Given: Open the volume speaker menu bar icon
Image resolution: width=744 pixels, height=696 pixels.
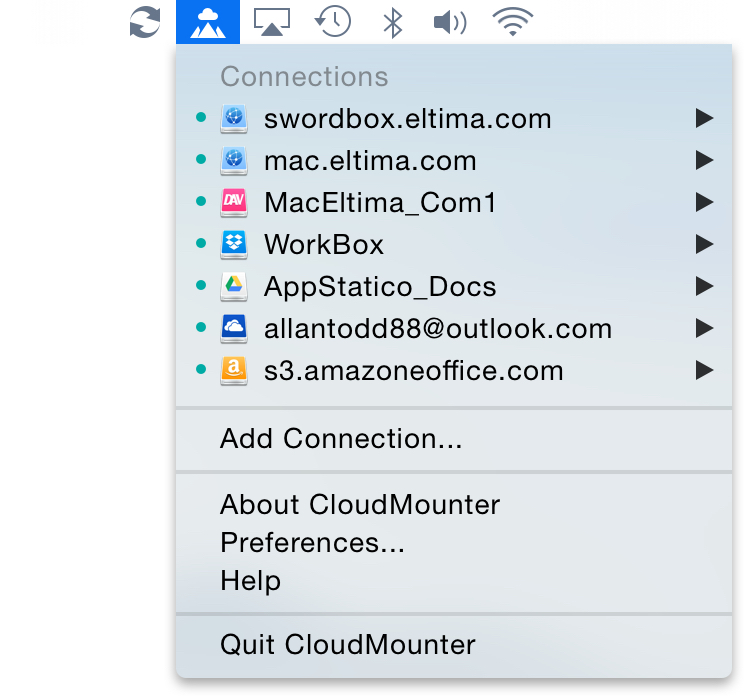Looking at the screenshot, I should pyautogui.click(x=450, y=22).
